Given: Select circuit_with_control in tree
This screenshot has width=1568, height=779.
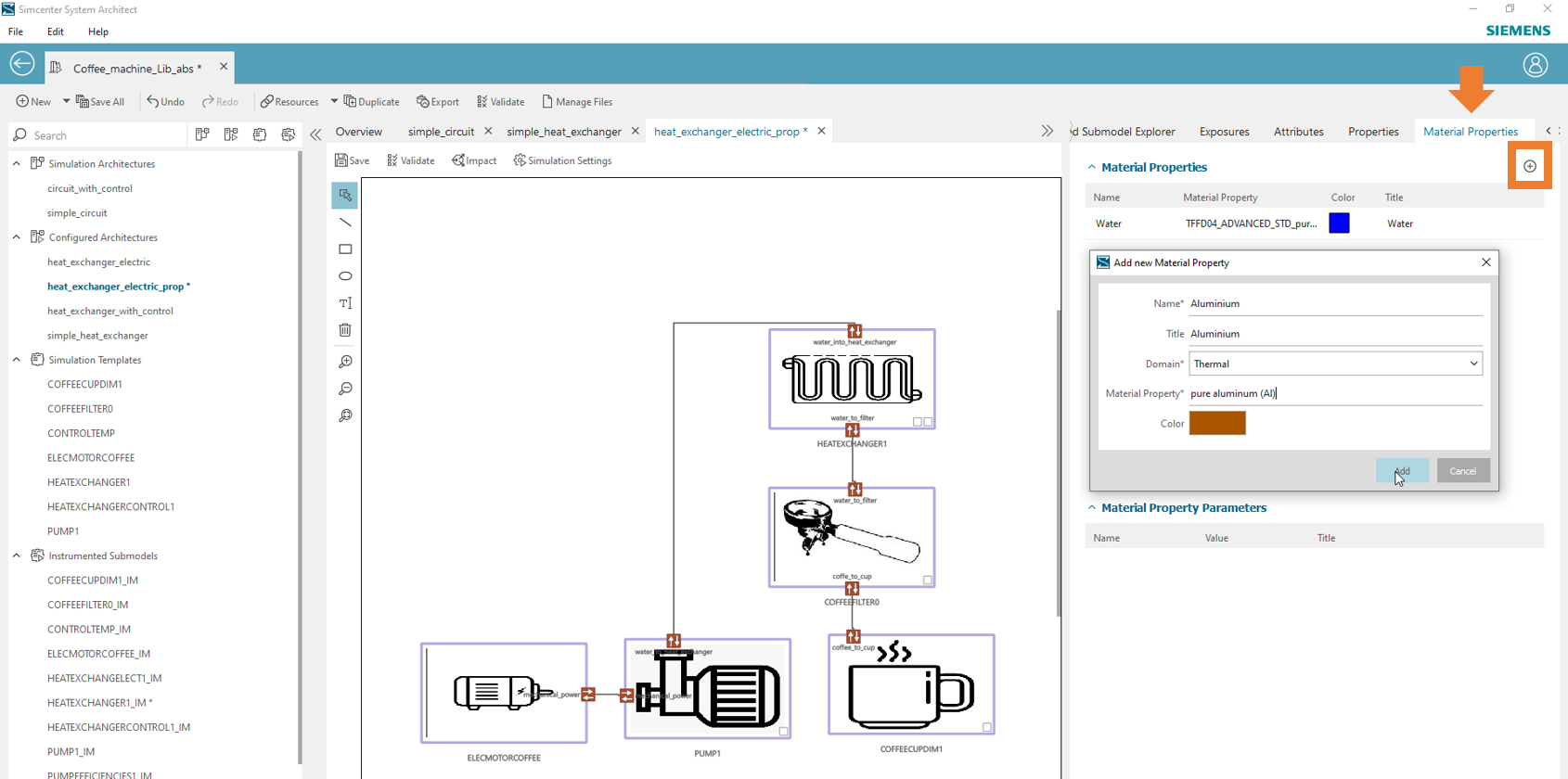Looking at the screenshot, I should [90, 188].
